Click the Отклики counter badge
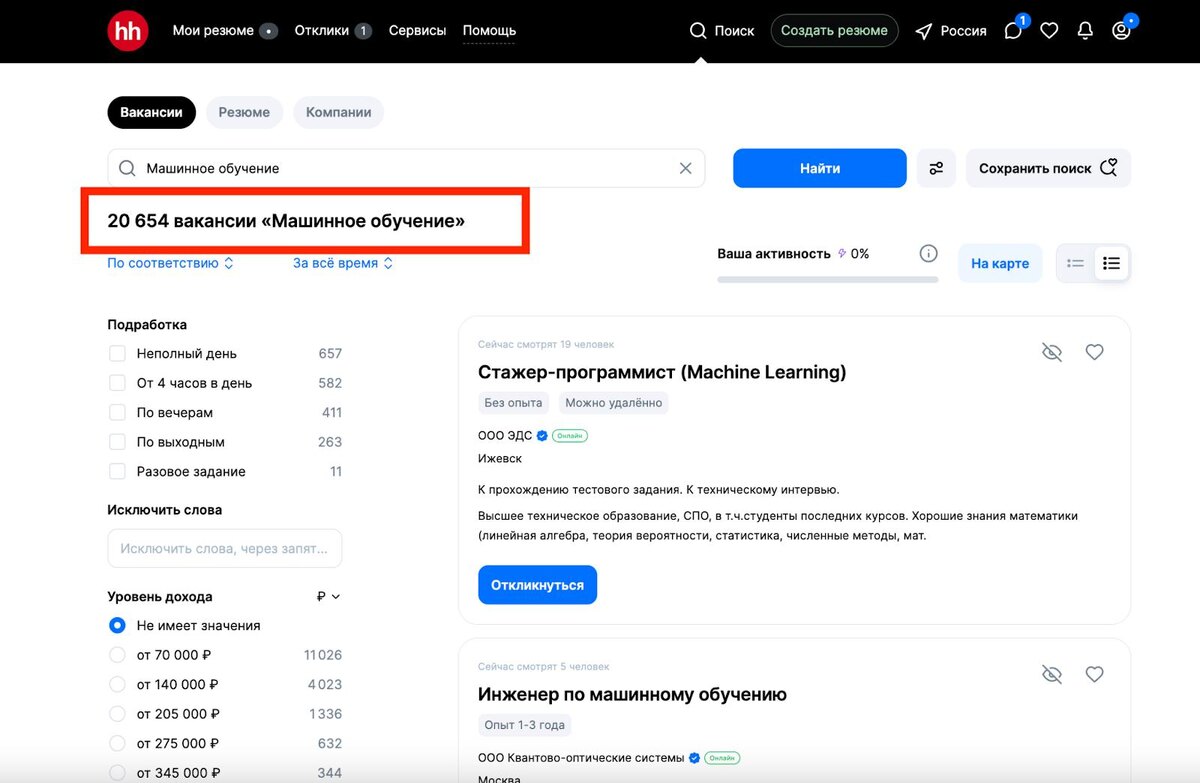The image size is (1200, 783). (x=363, y=31)
